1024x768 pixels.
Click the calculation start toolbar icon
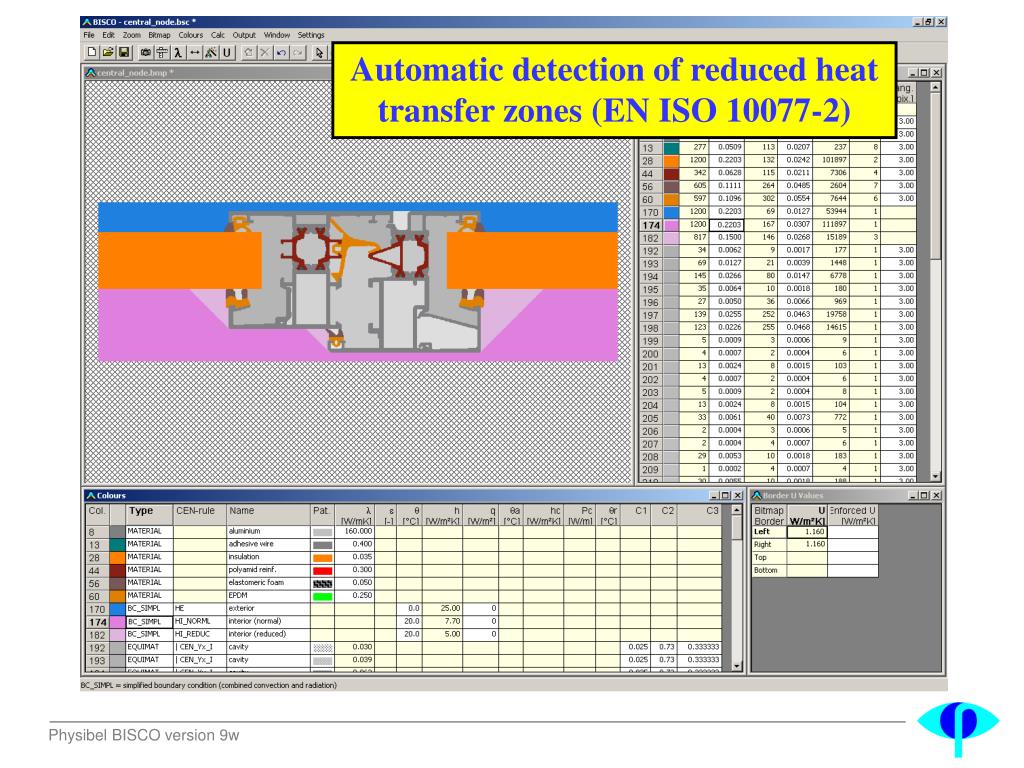pos(210,52)
